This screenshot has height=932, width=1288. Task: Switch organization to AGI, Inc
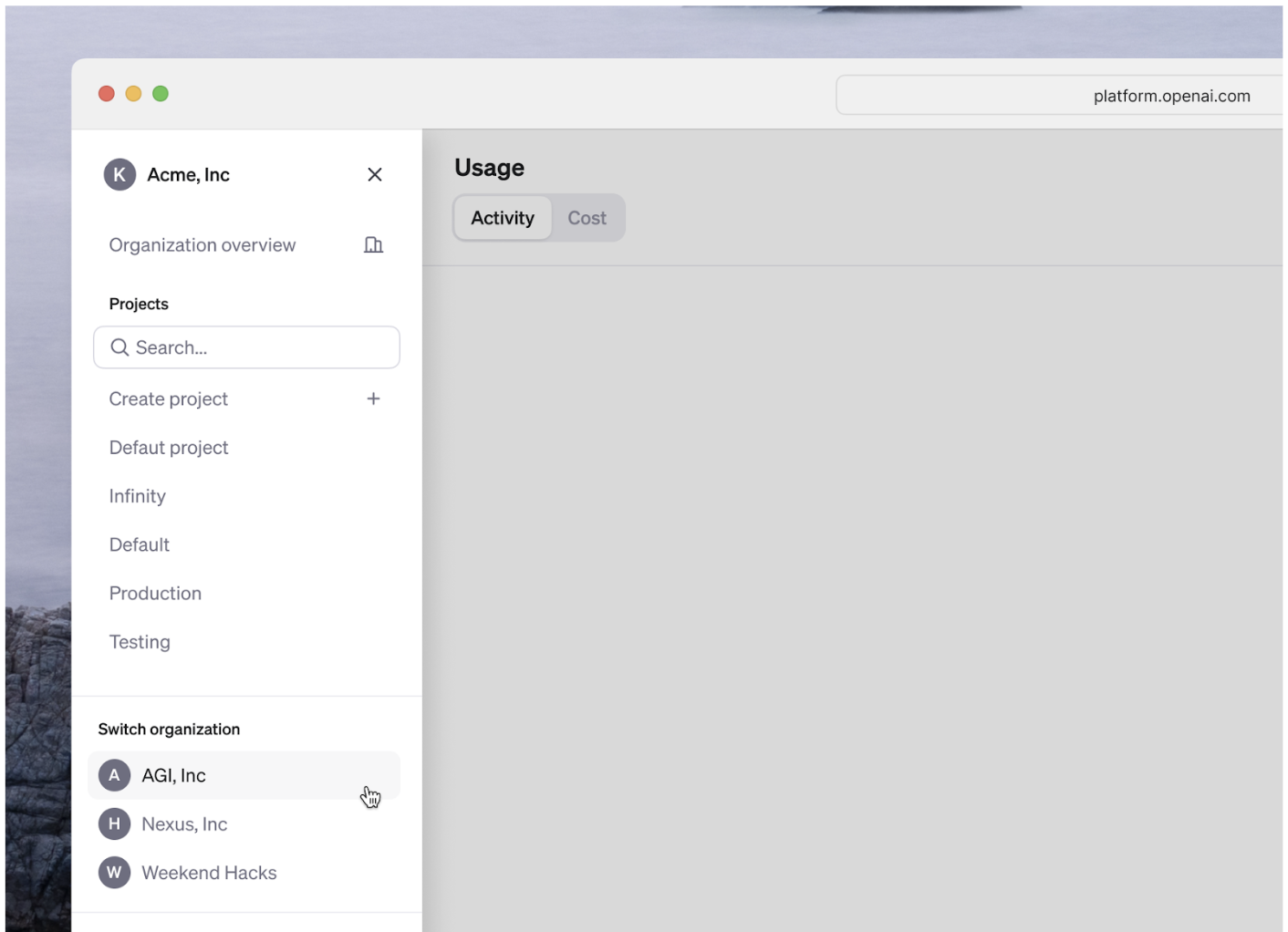[244, 775]
